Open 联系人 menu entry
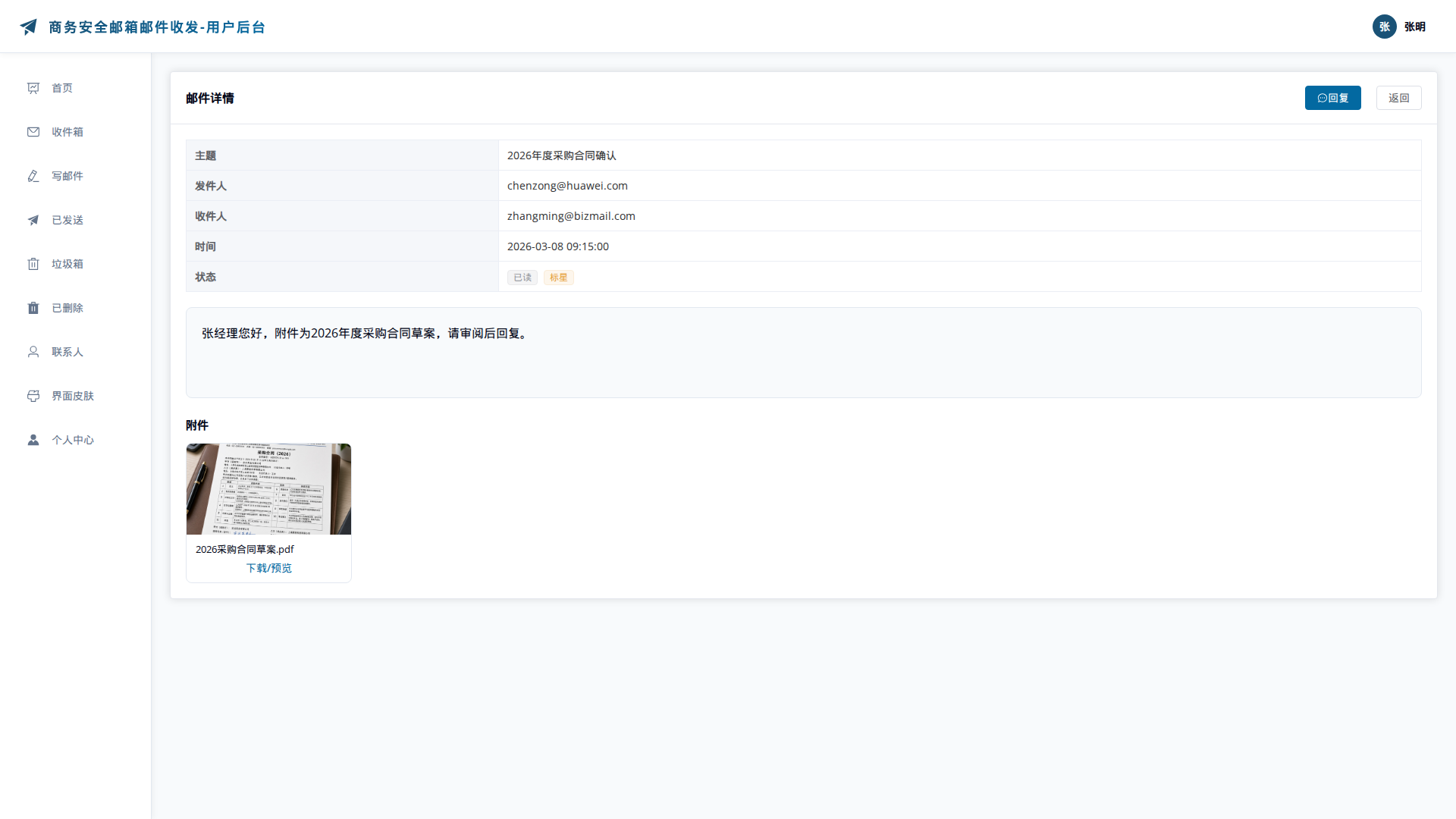1456x819 pixels. coord(76,352)
